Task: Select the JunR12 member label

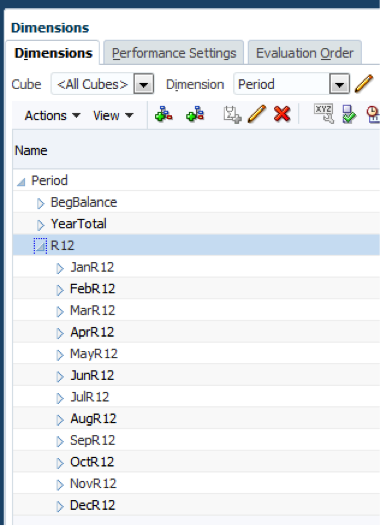Action: [x=92, y=375]
